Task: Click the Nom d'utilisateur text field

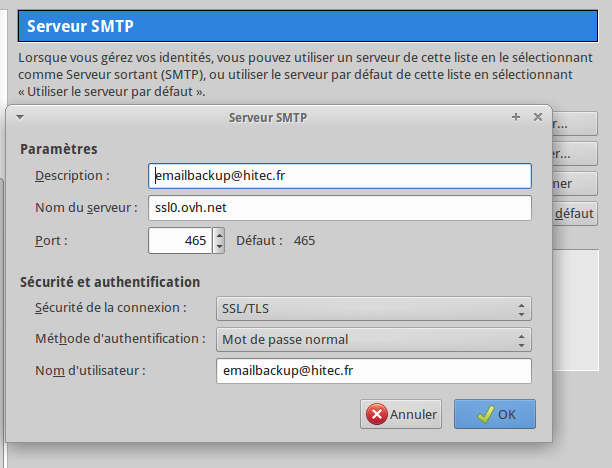Action: click(374, 371)
